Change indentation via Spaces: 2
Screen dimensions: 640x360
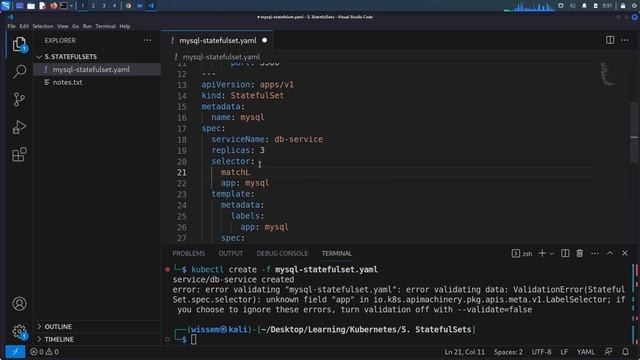click(508, 352)
